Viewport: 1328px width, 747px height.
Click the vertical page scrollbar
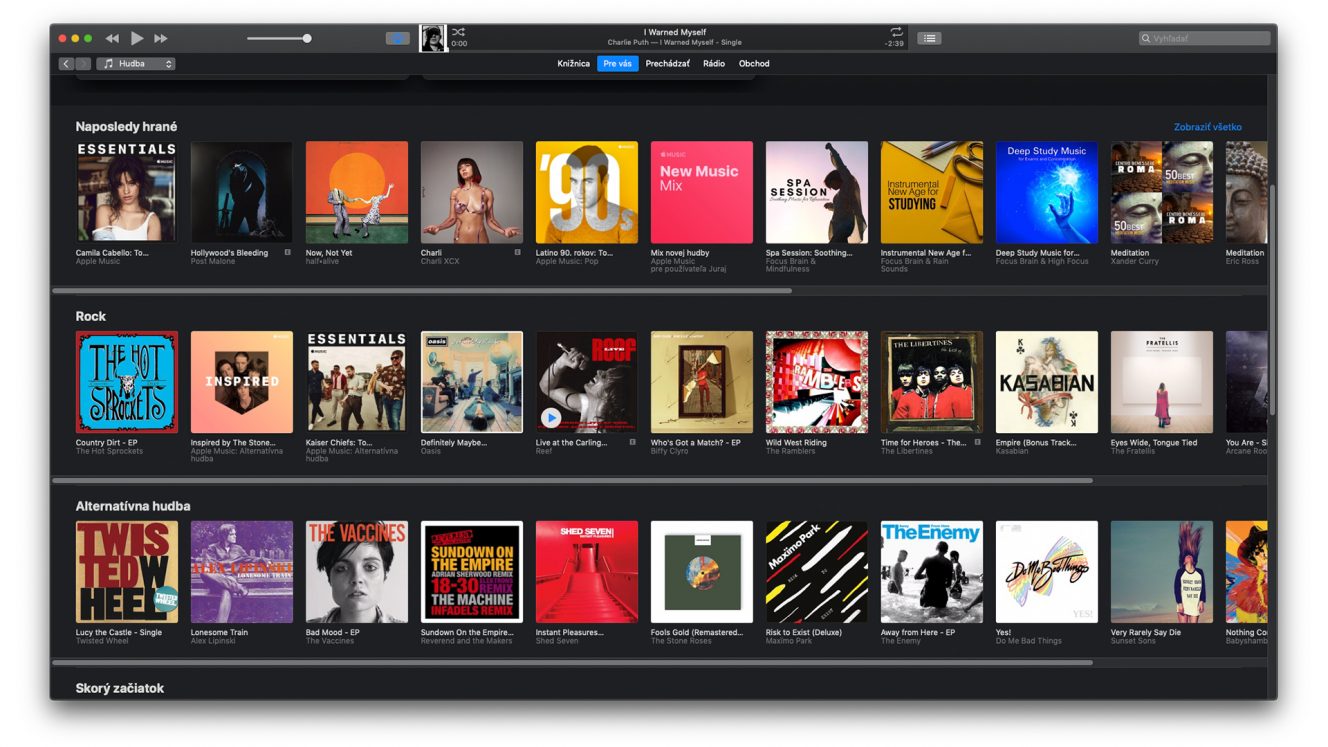click(1272, 300)
